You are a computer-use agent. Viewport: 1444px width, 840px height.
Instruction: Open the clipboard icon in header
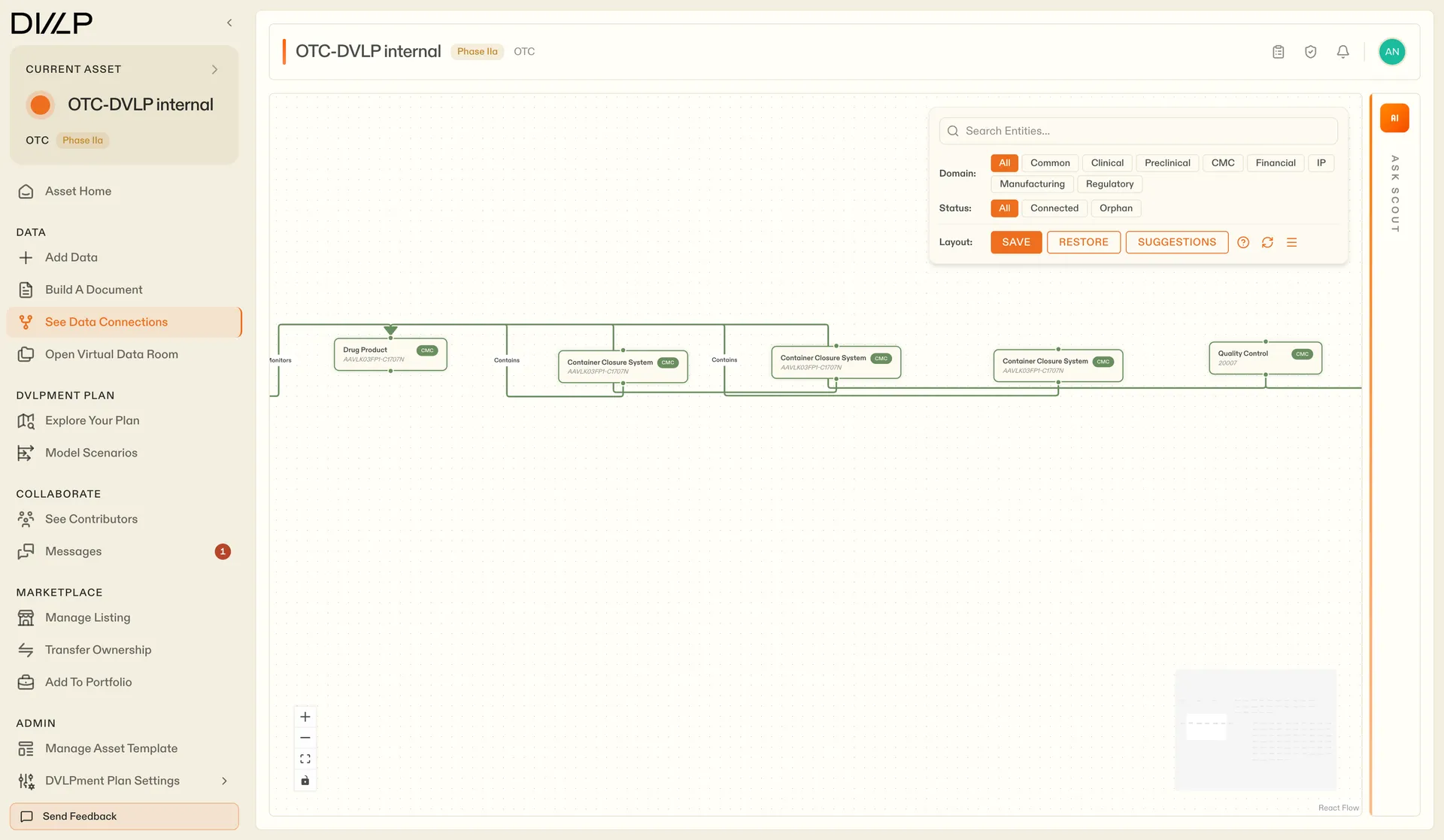(1278, 52)
